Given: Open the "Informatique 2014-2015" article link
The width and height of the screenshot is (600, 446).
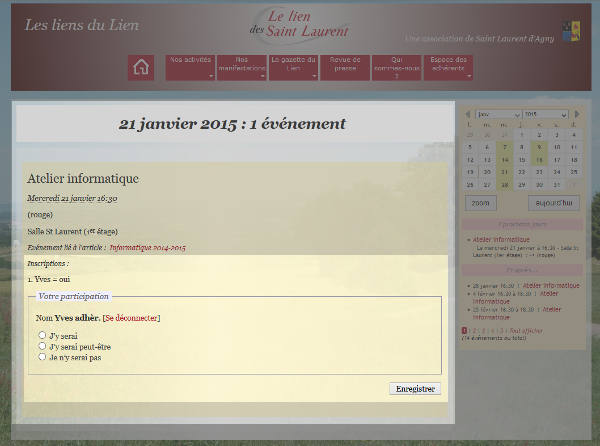Looking at the screenshot, I should [148, 246].
